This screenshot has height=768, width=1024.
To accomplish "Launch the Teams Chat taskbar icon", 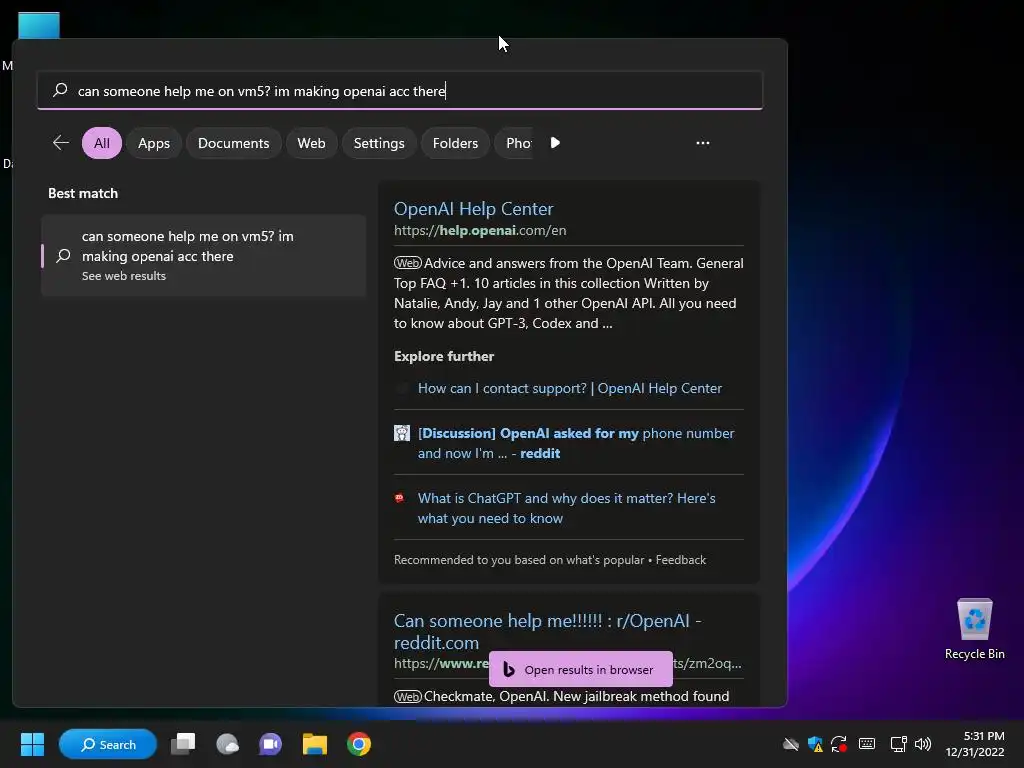I will coord(270,744).
